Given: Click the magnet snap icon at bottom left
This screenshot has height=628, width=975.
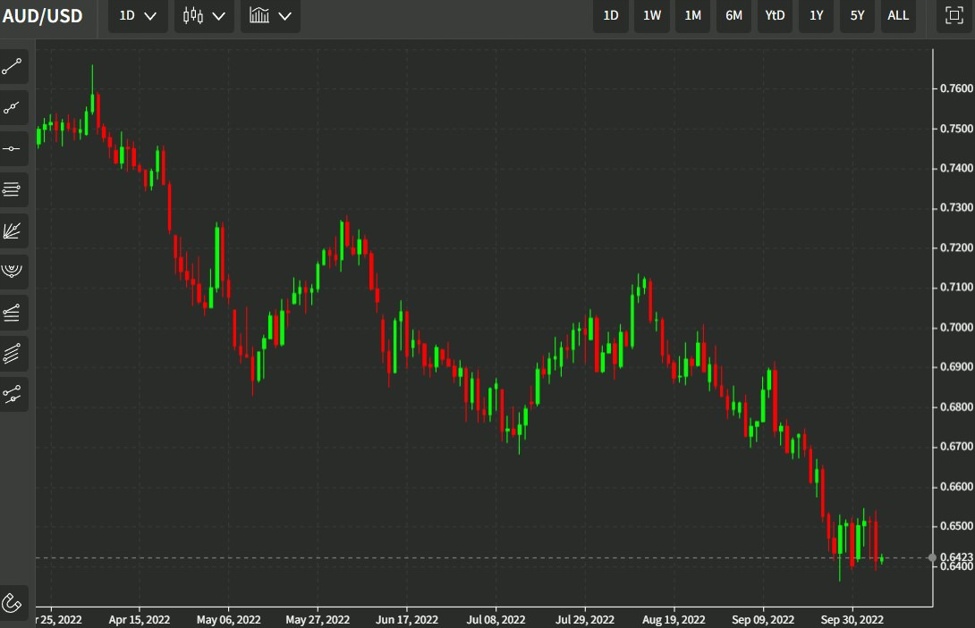Looking at the screenshot, I should click(x=14, y=601).
